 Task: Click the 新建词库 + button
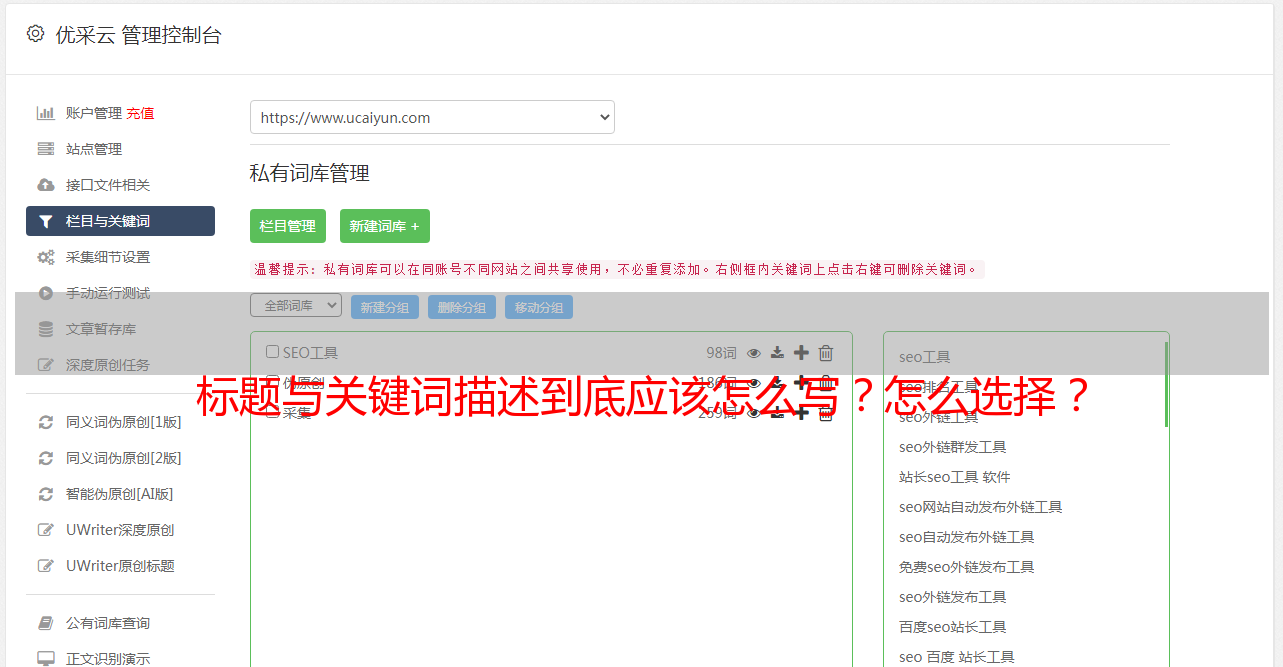(x=385, y=226)
